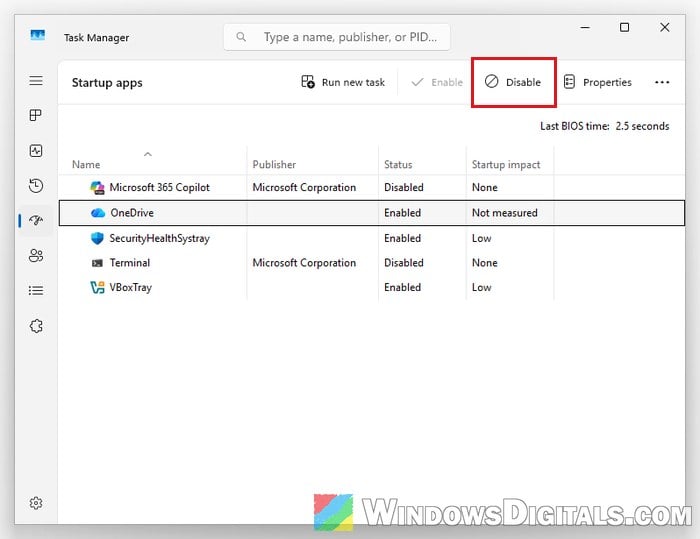Click the Terminal app icon
700x539 pixels.
[97, 263]
